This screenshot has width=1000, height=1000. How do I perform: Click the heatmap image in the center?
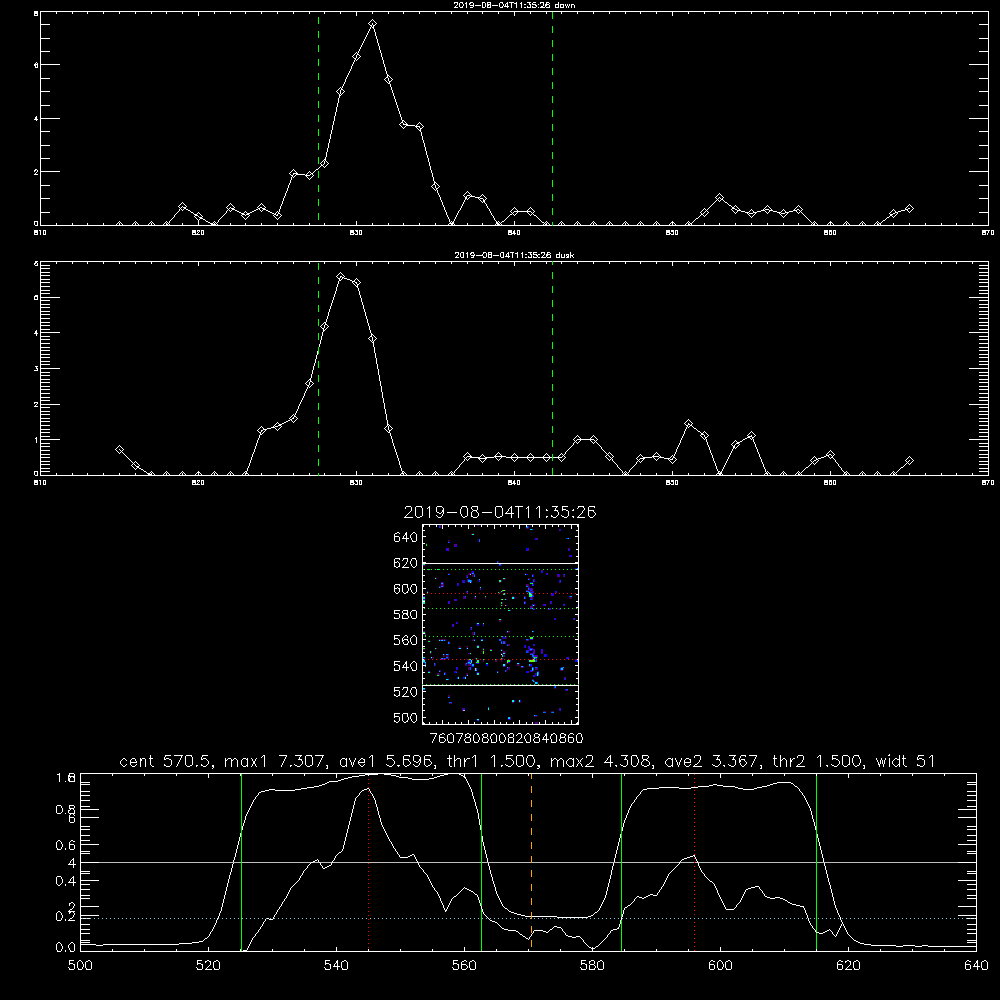(x=500, y=624)
